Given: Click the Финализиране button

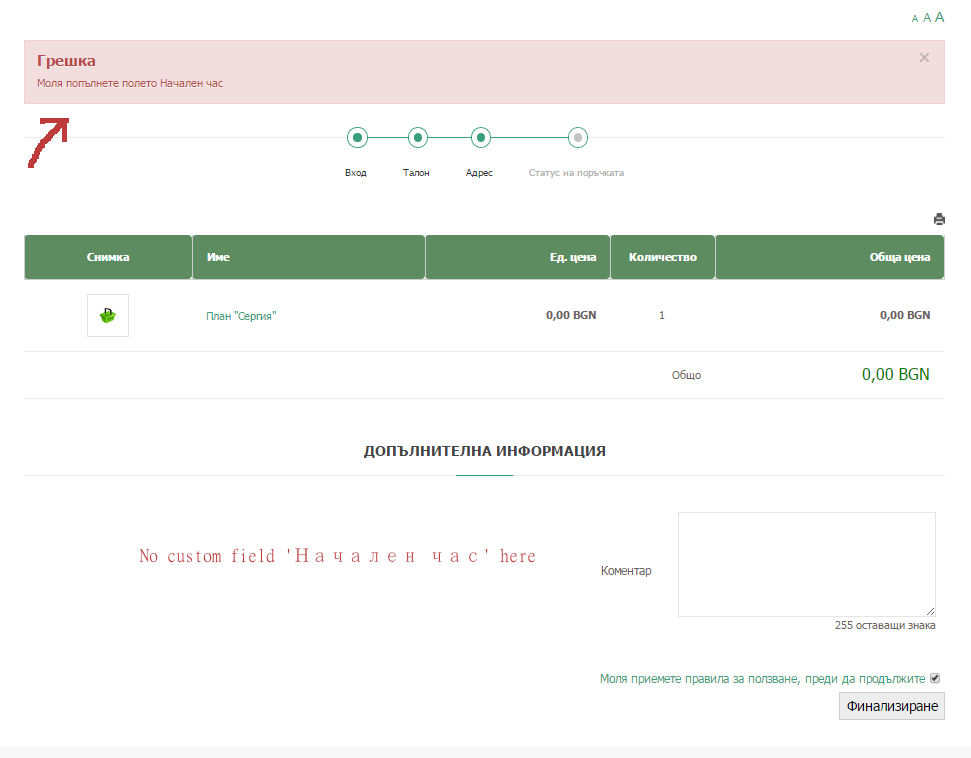Looking at the screenshot, I should coord(892,706).
